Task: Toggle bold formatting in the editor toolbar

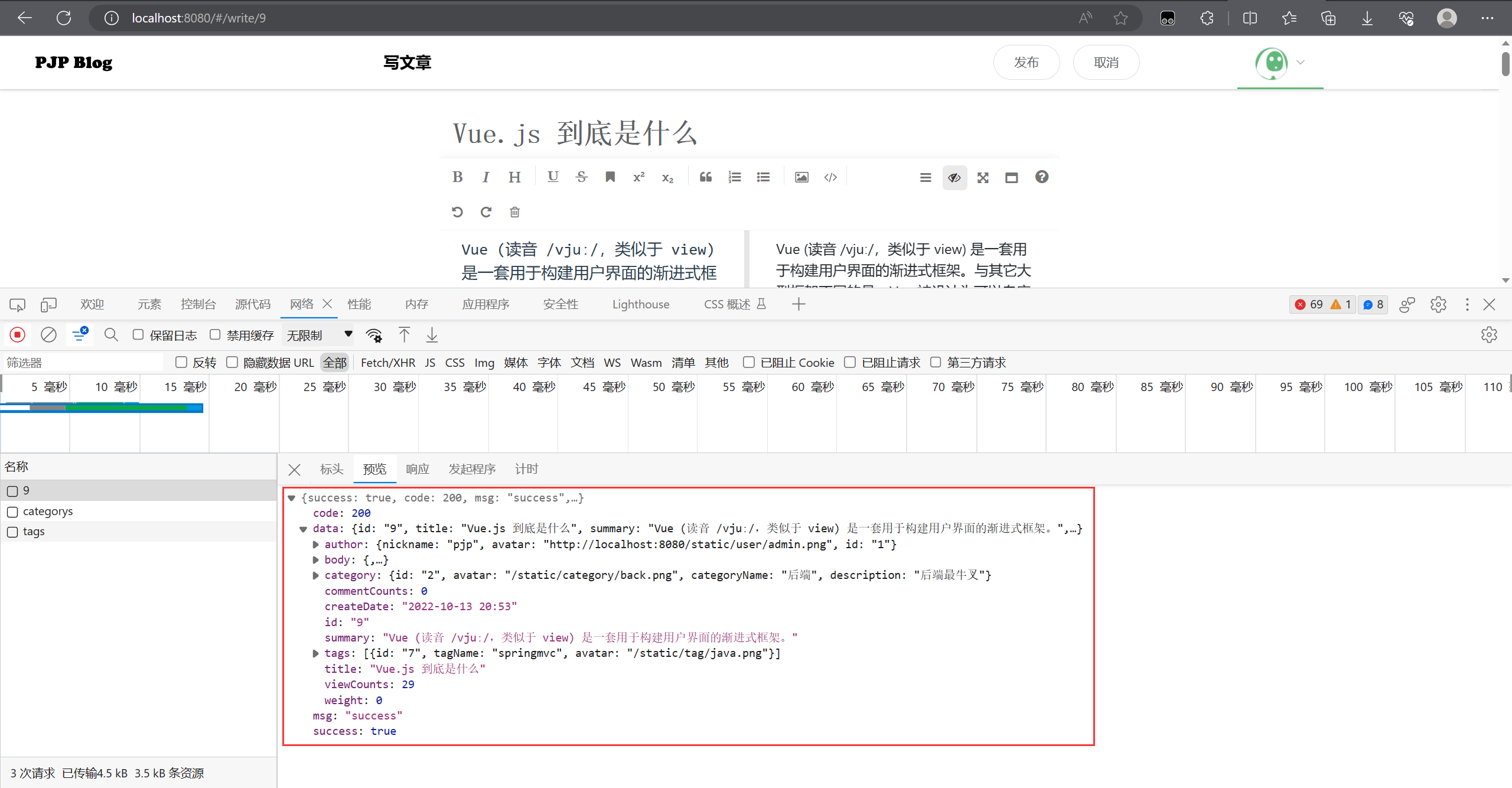Action: click(x=457, y=177)
